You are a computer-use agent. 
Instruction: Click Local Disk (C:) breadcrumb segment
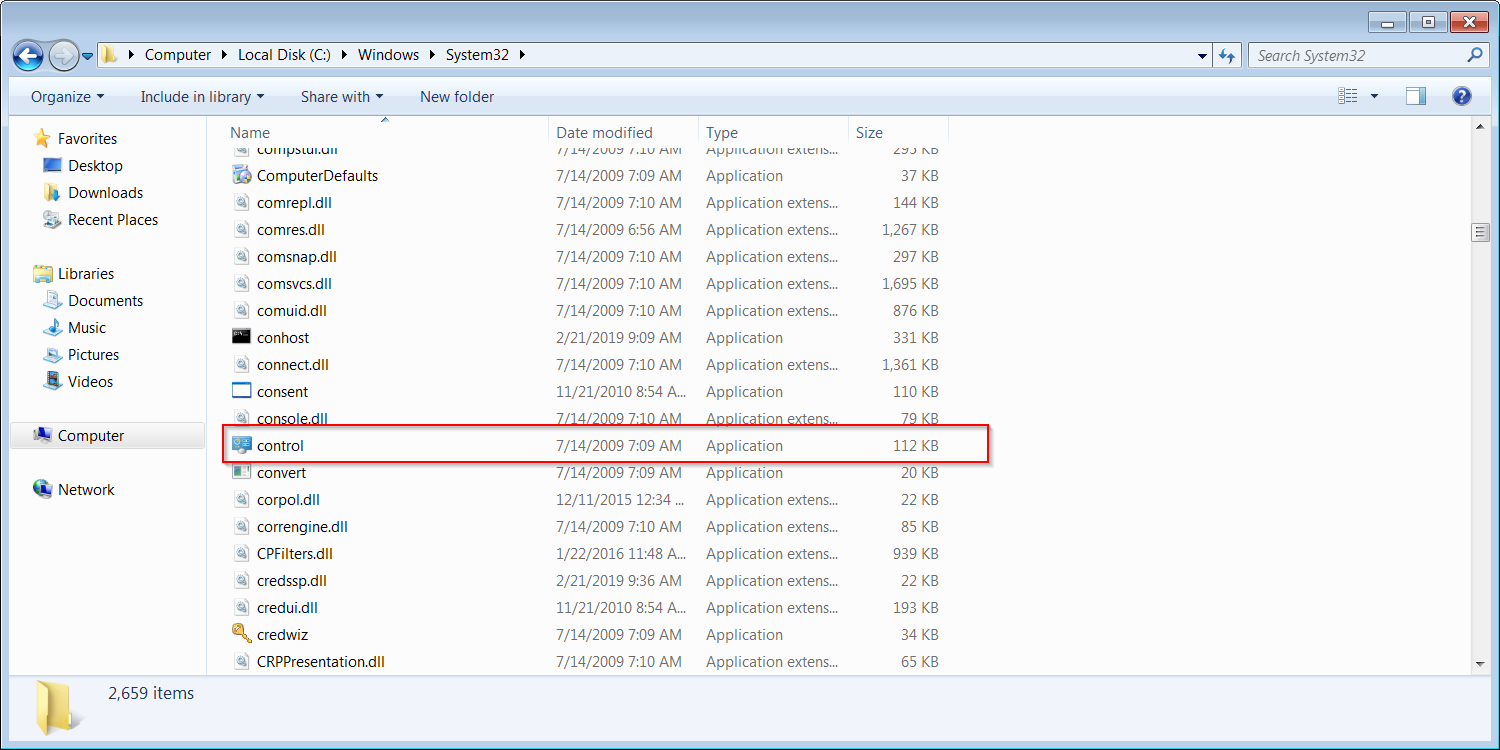[284, 55]
